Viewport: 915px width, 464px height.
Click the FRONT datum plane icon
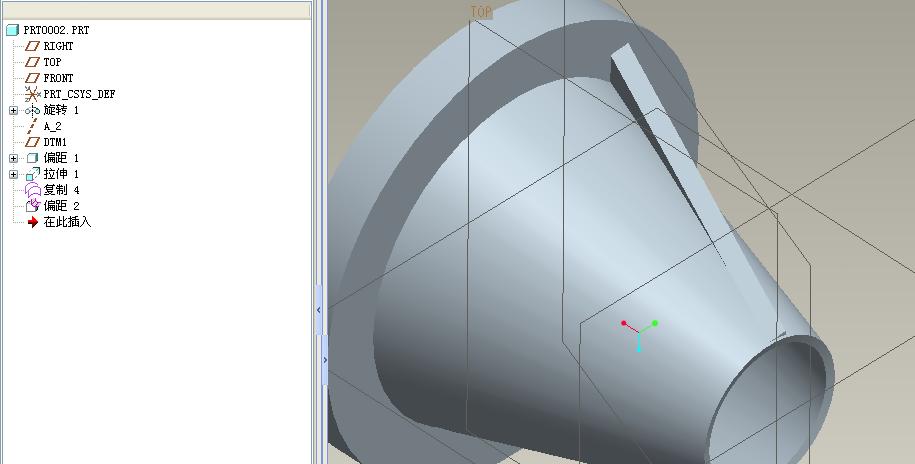pyautogui.click(x=32, y=78)
